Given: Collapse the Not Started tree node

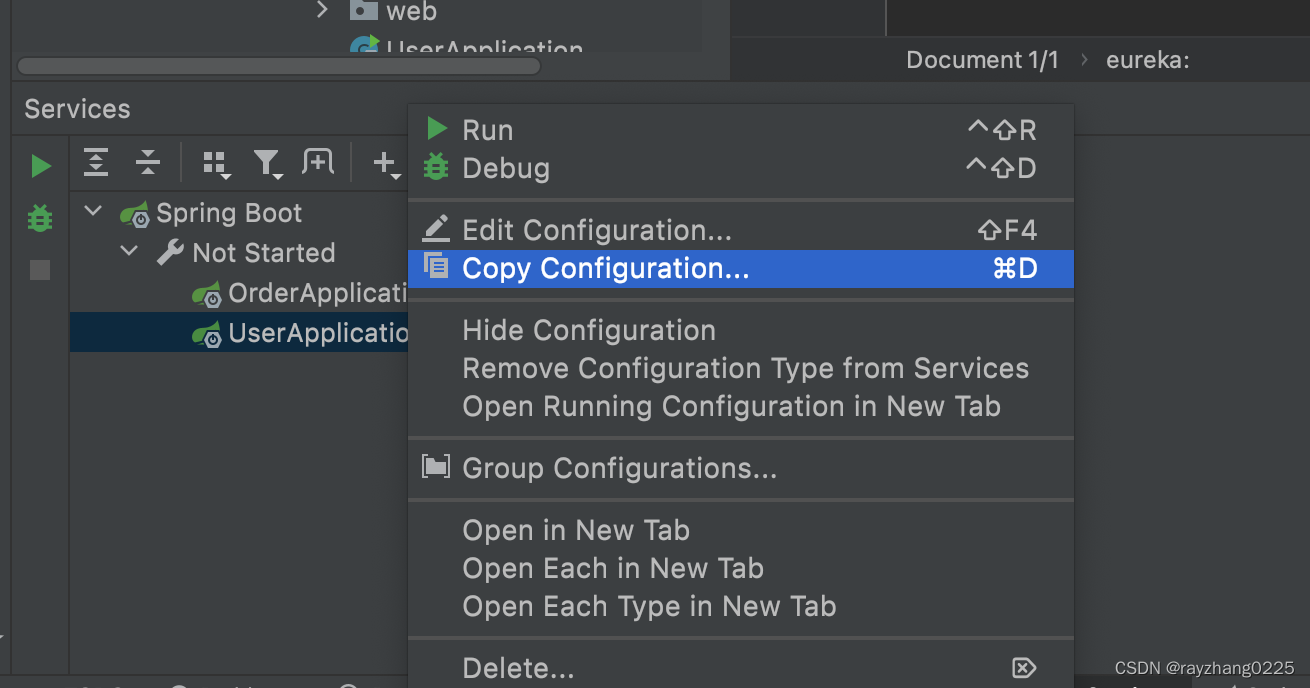Looking at the screenshot, I should (x=129, y=252).
